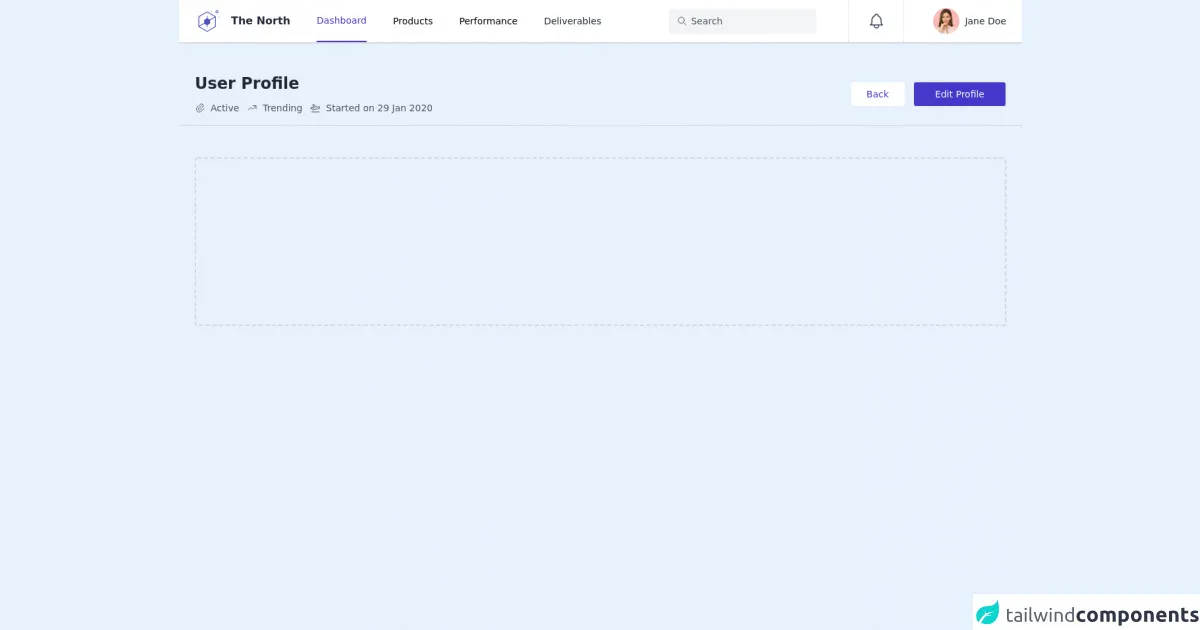The image size is (1200, 630).
Task: Select Deliverables in the navigation bar
Action: tap(572, 21)
